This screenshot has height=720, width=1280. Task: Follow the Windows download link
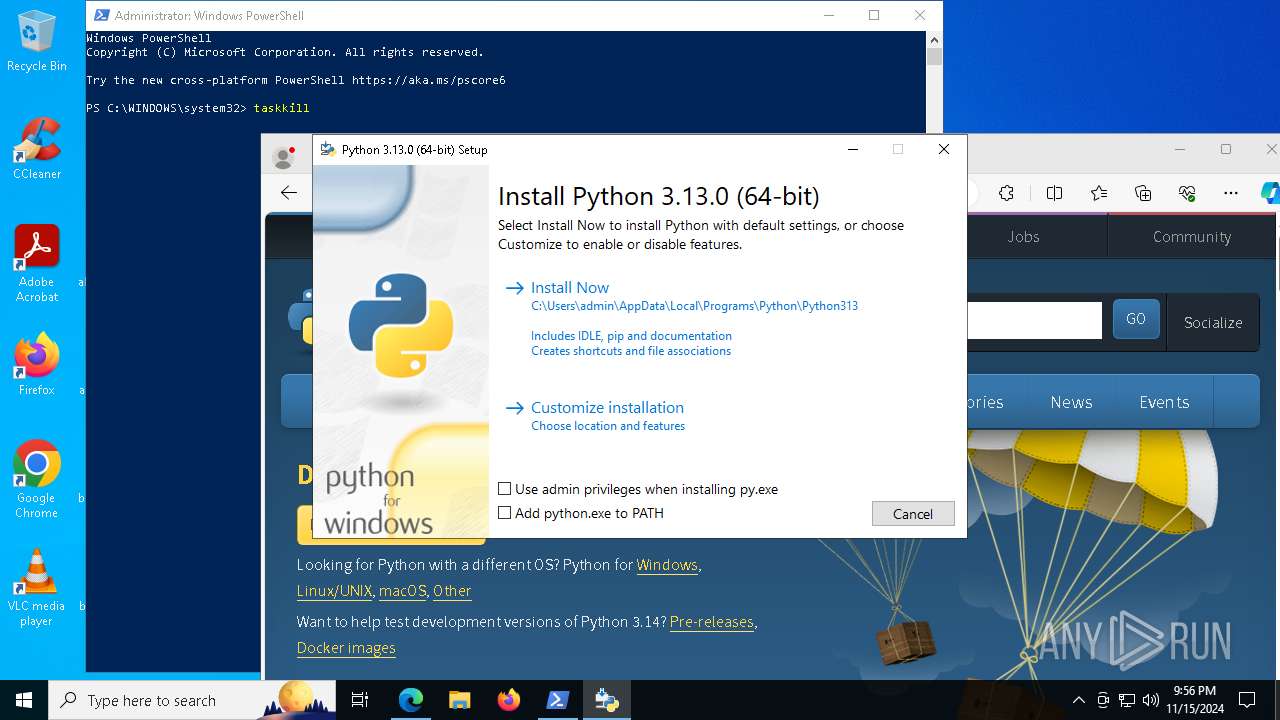[667, 565]
